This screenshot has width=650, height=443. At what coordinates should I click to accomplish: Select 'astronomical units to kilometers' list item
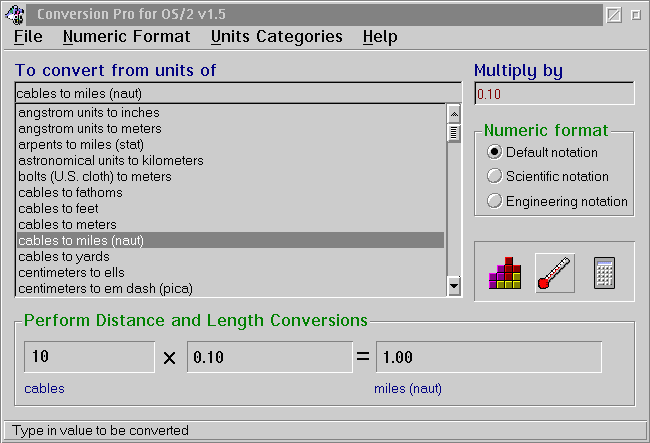click(x=230, y=160)
